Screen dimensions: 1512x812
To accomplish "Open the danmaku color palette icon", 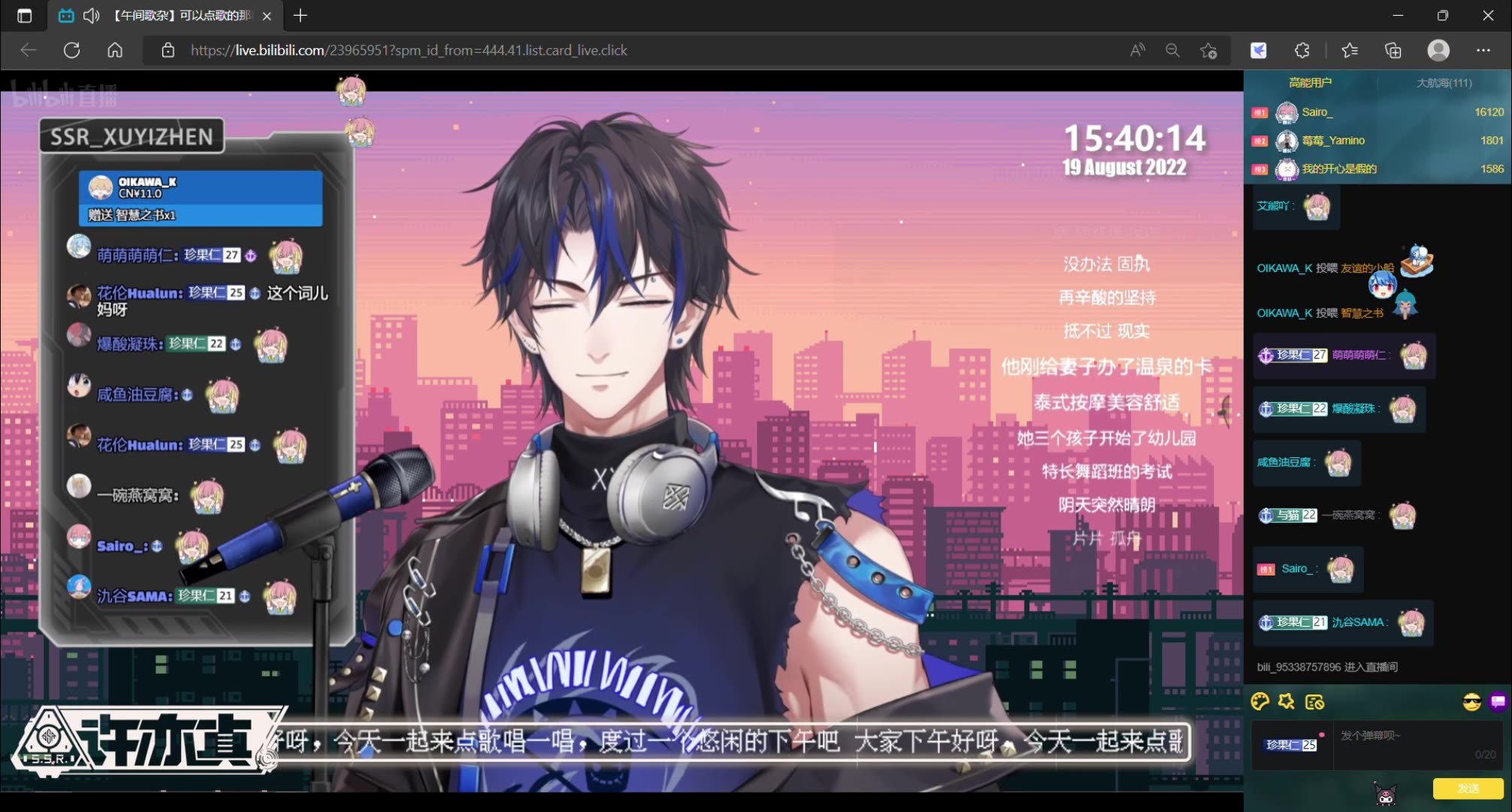I will pyautogui.click(x=1260, y=702).
